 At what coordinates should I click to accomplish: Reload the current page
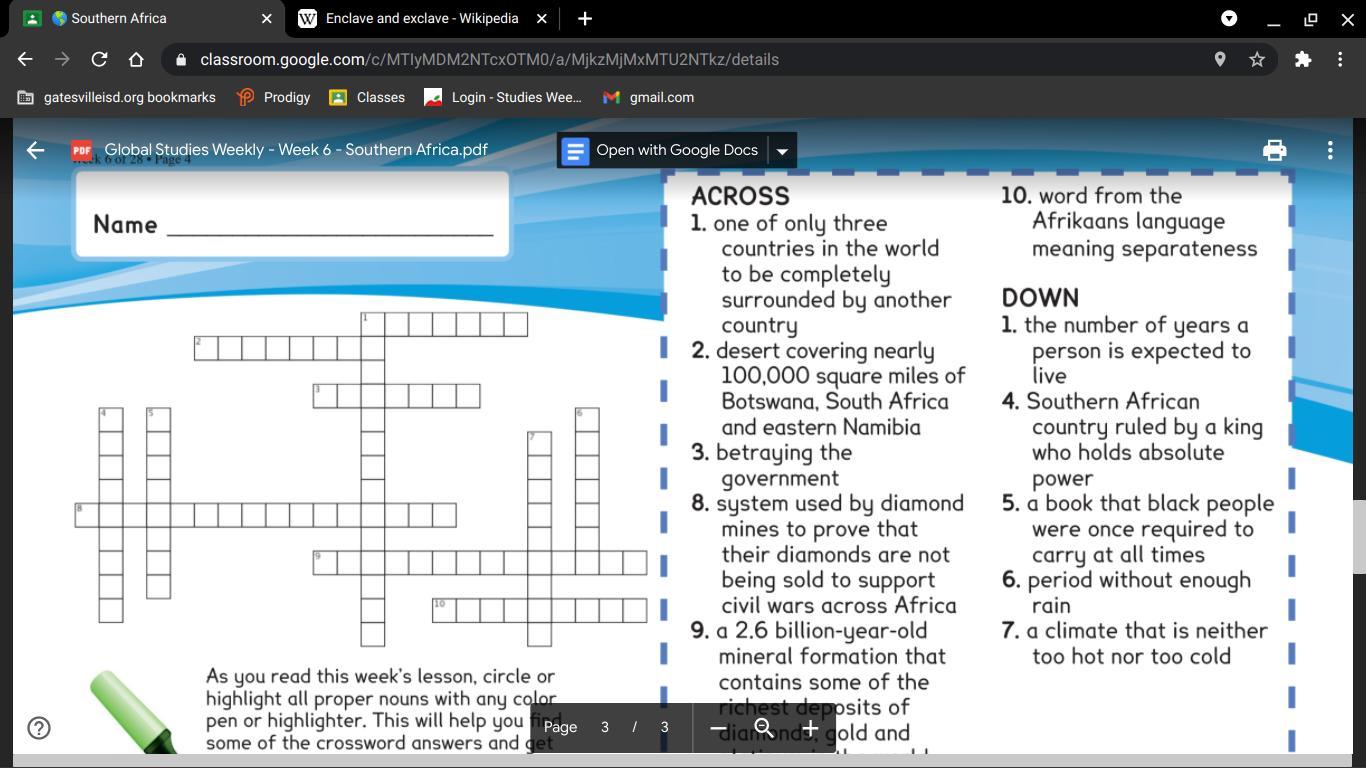pos(99,59)
